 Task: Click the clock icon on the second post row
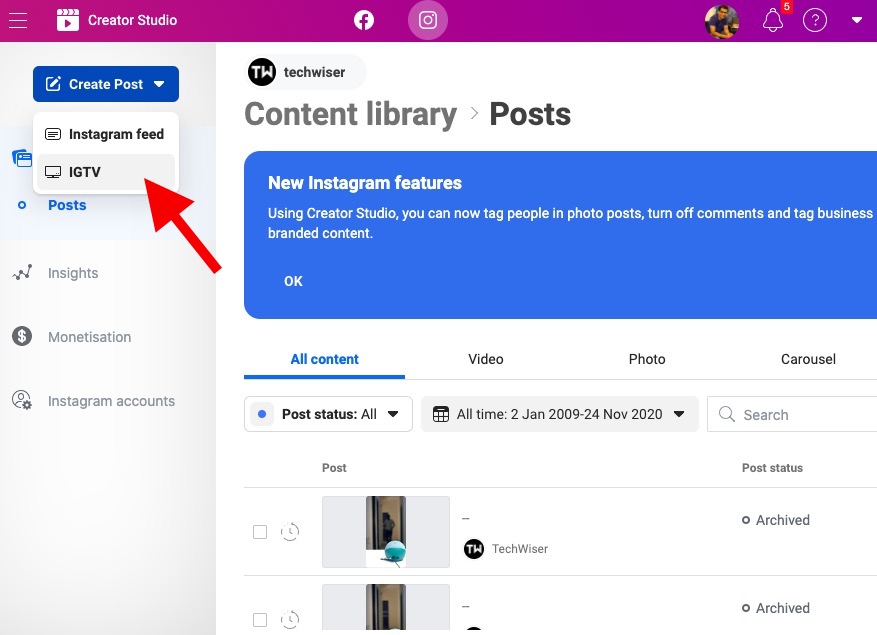point(290,619)
